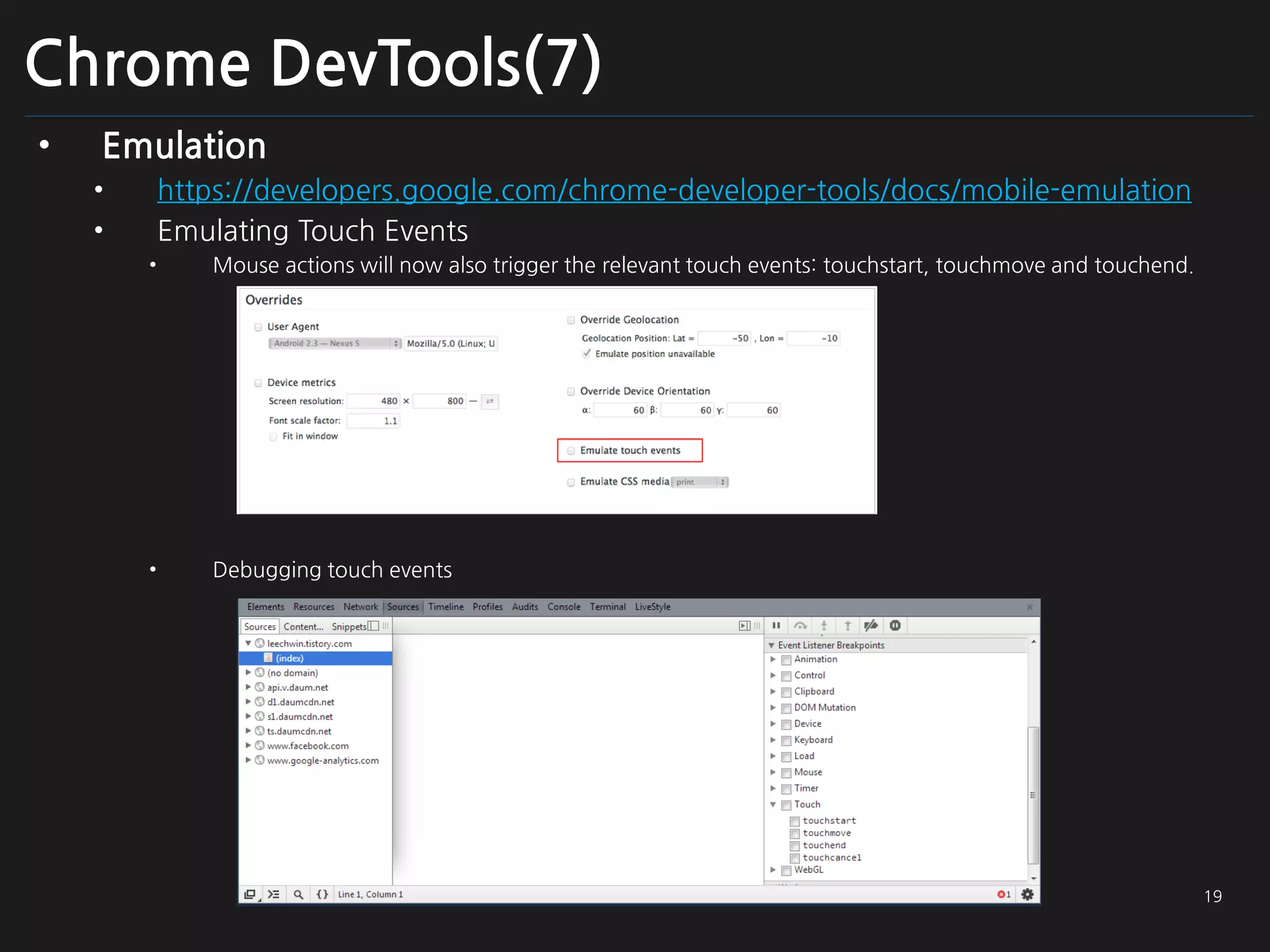Click the breakpoints panel vertical scrollbar

click(x=1032, y=795)
